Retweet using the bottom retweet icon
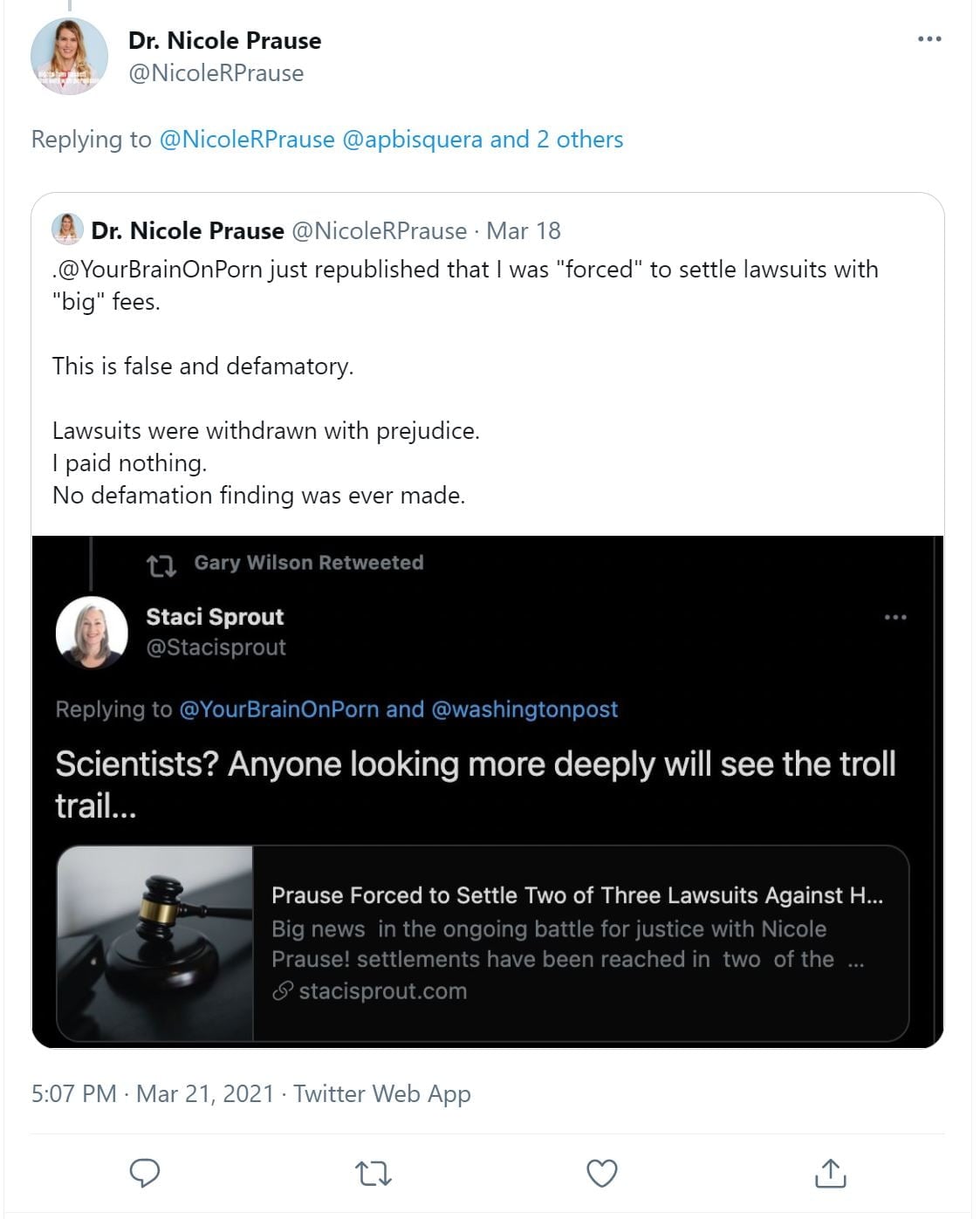 pos(373,1173)
